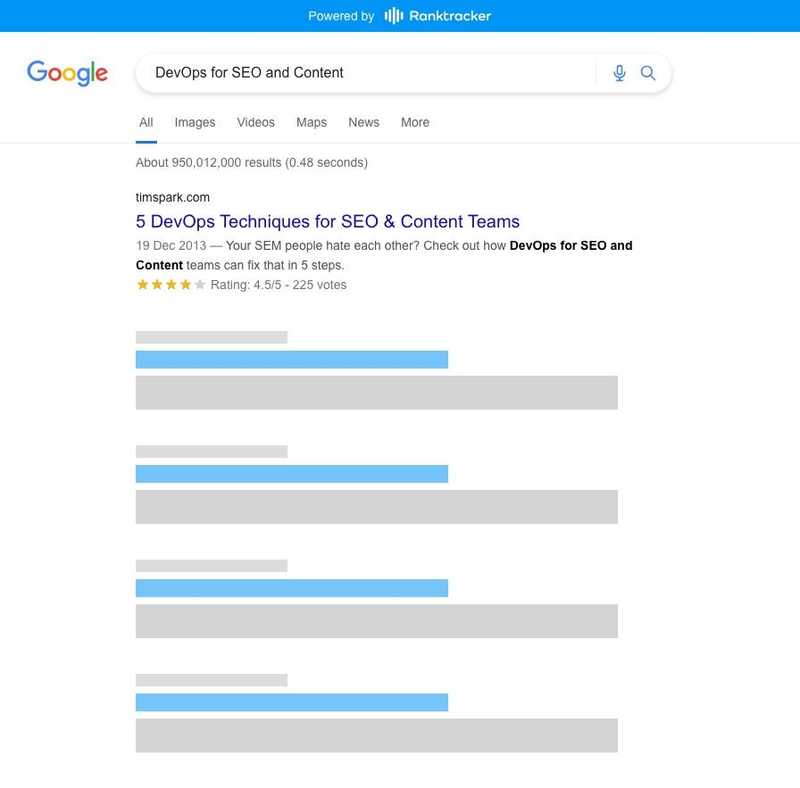Select the All tab
The width and height of the screenshot is (800, 788).
tap(146, 122)
